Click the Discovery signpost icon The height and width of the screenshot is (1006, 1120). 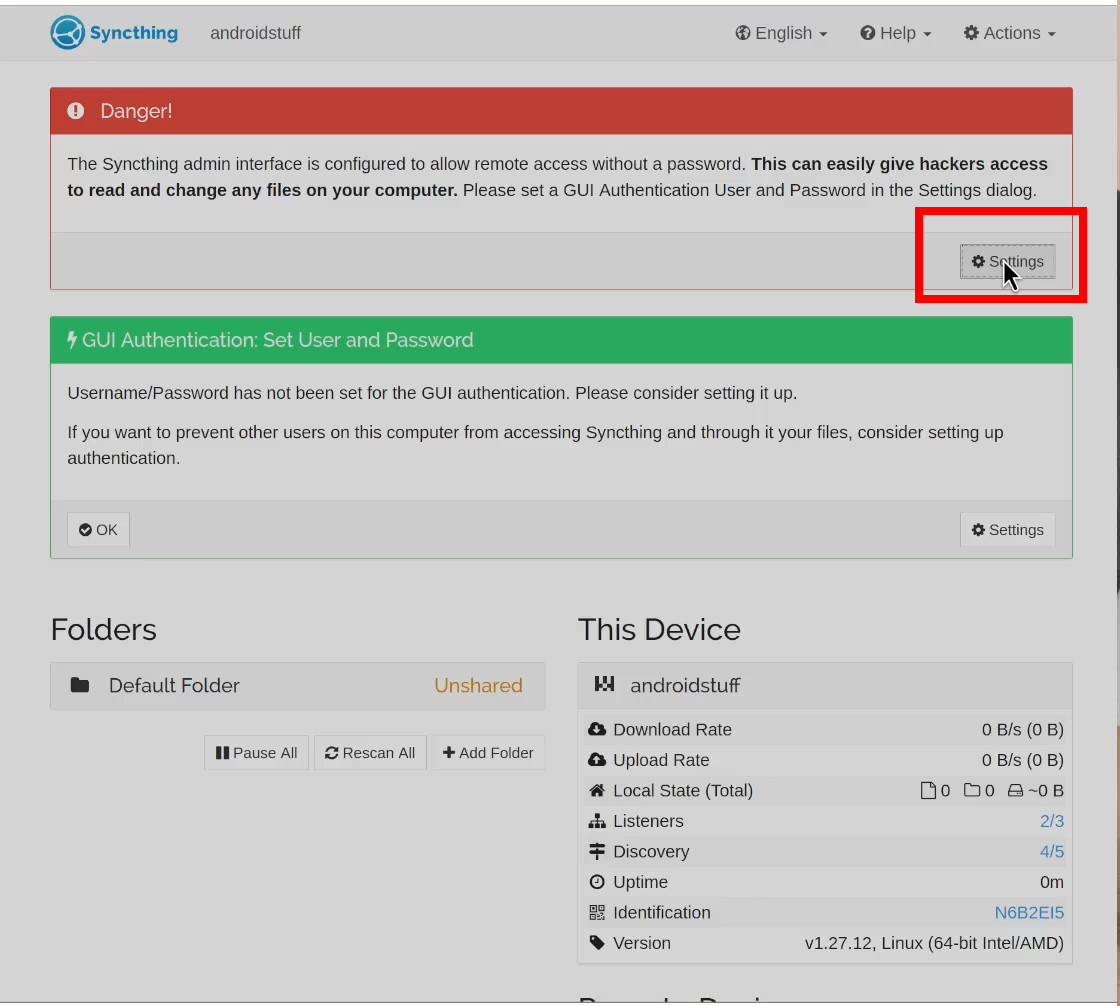(x=597, y=852)
